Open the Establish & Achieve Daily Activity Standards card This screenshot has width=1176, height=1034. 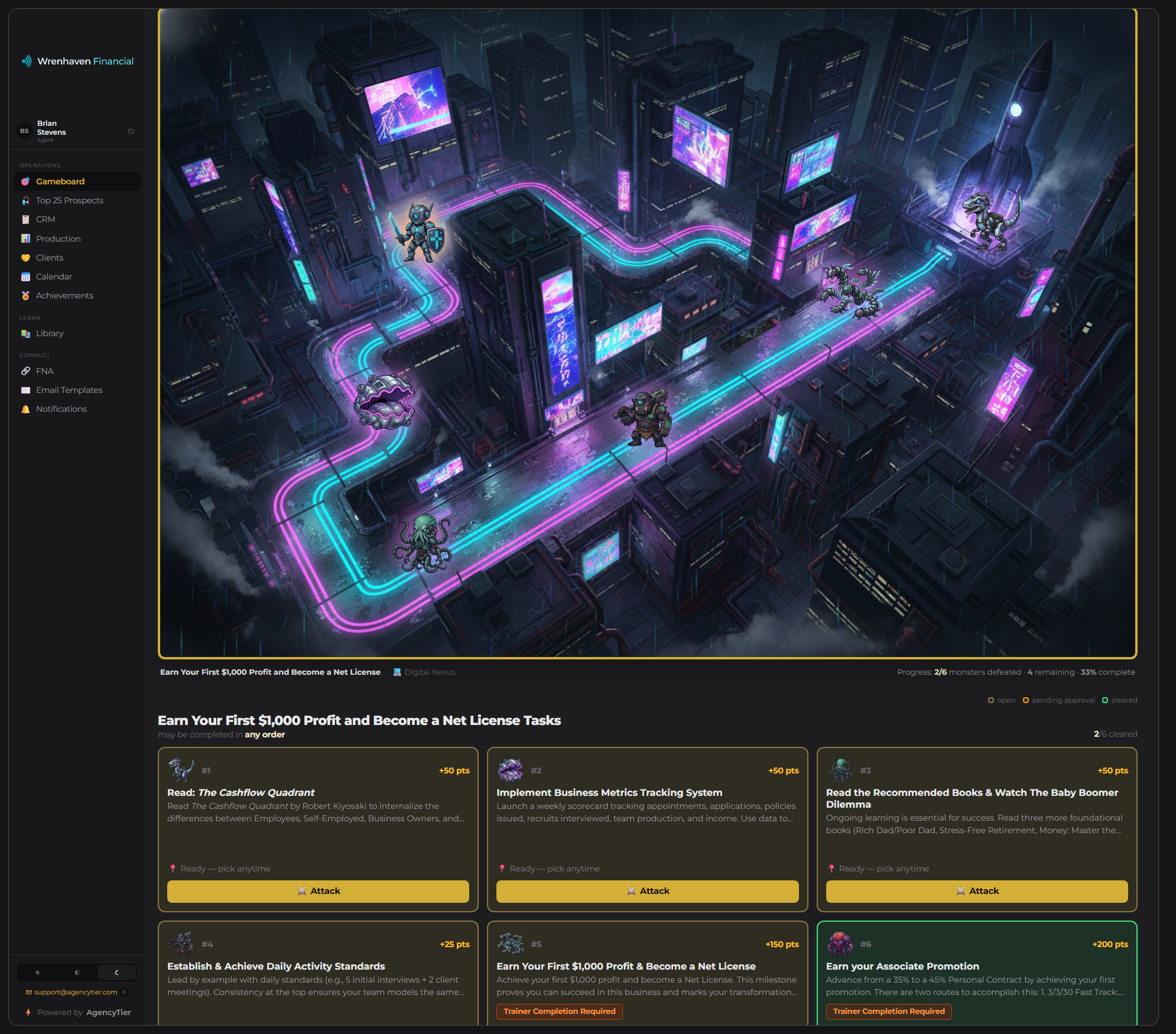[318, 973]
